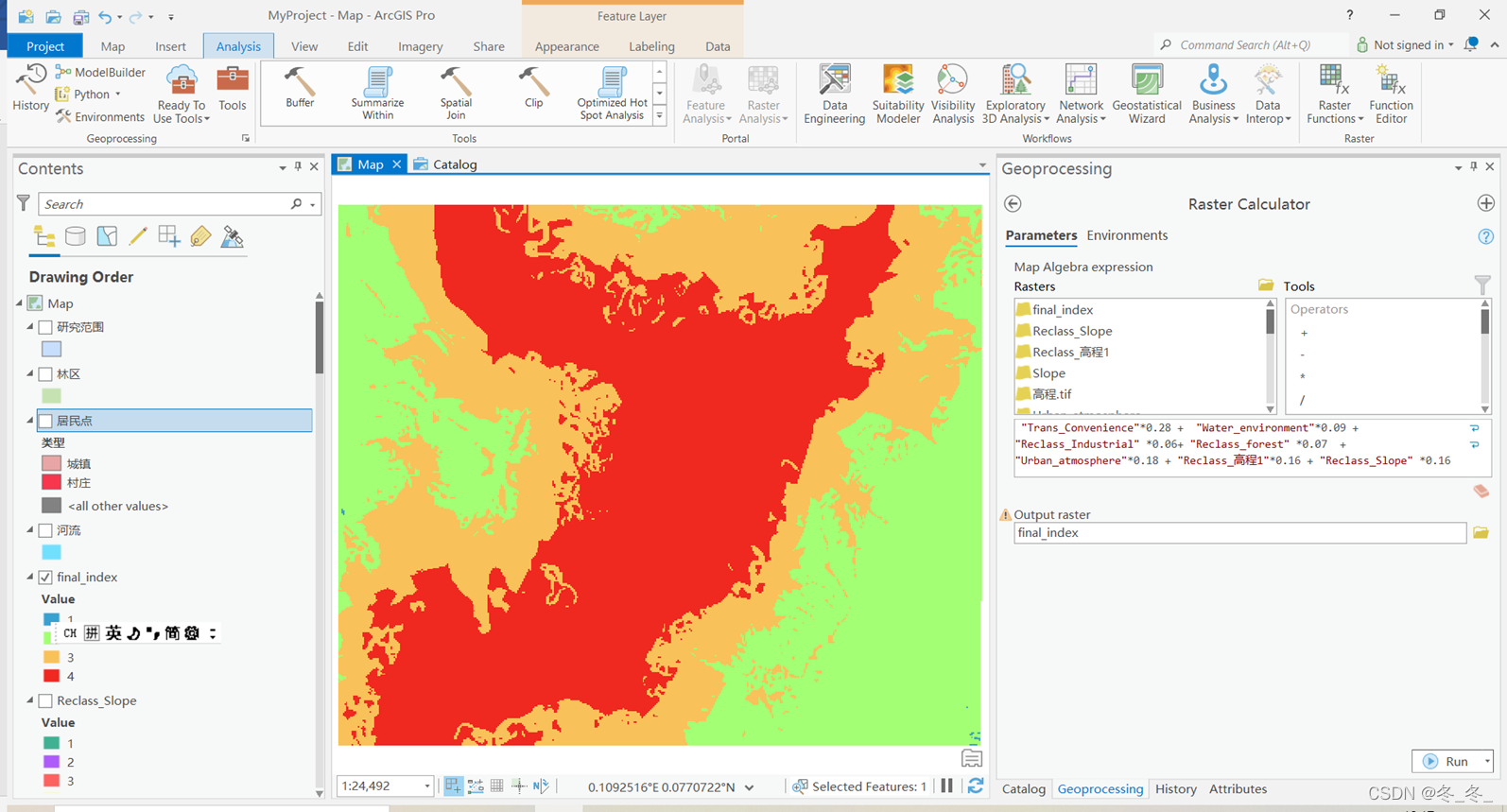Open Summarize Within tool

click(x=377, y=93)
